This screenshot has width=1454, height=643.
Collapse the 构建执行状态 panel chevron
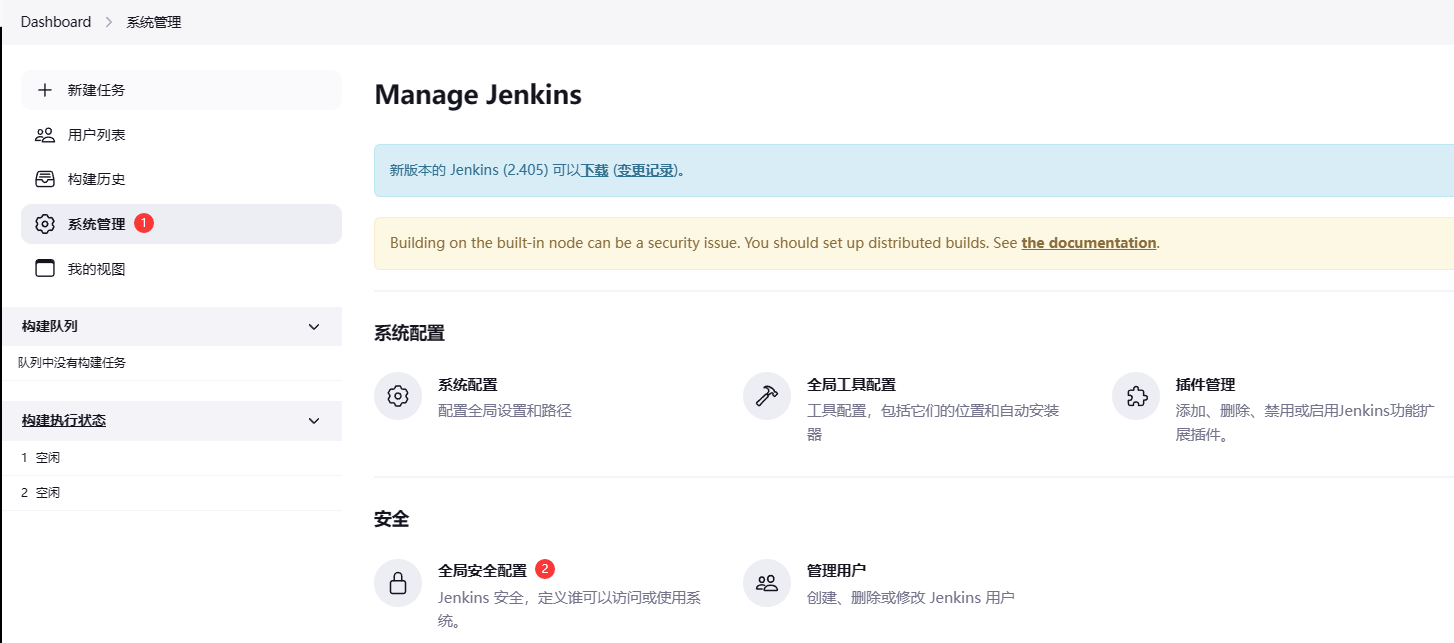[x=314, y=421]
